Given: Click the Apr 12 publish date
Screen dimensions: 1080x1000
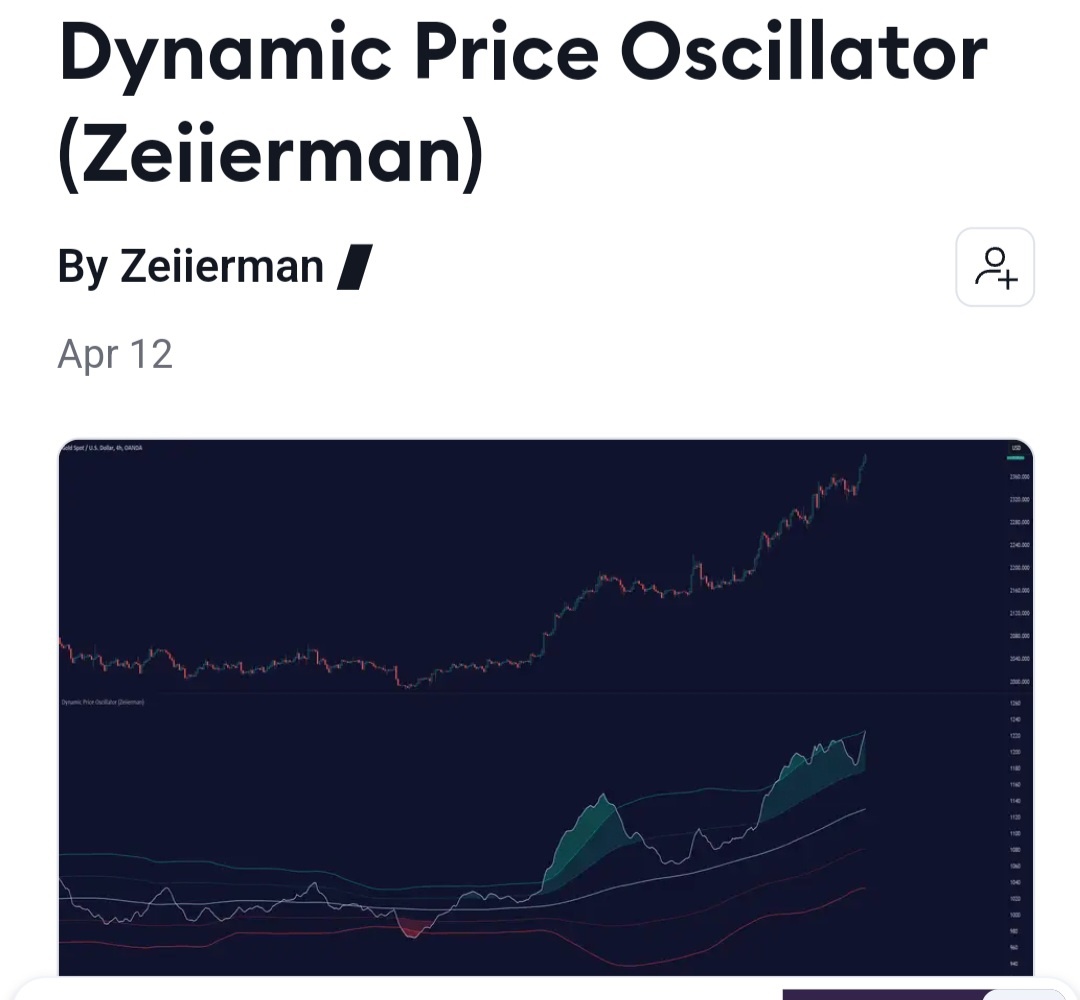Looking at the screenshot, I should click(115, 355).
